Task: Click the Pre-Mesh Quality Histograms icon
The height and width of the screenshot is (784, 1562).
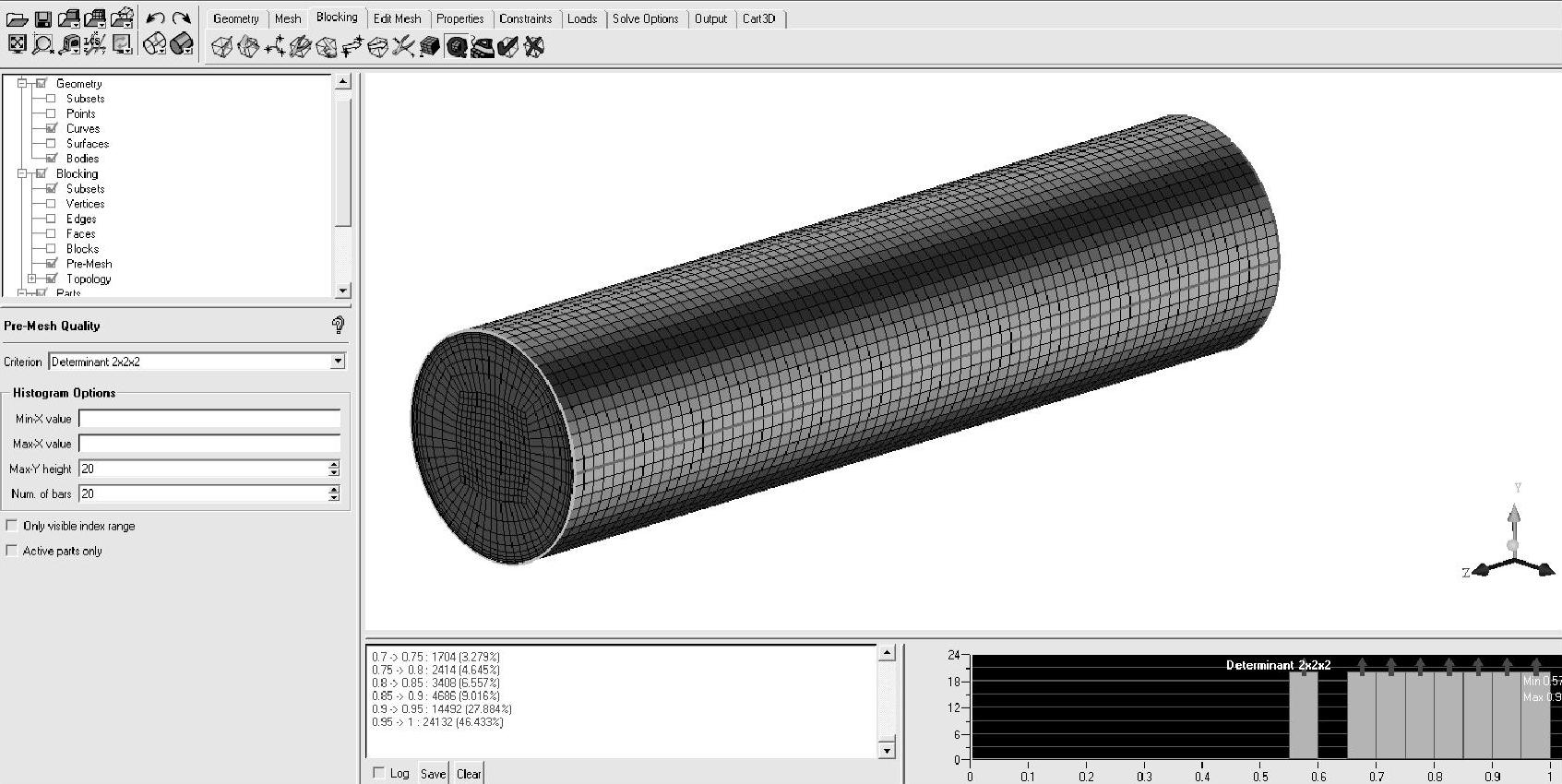Action: point(456,46)
